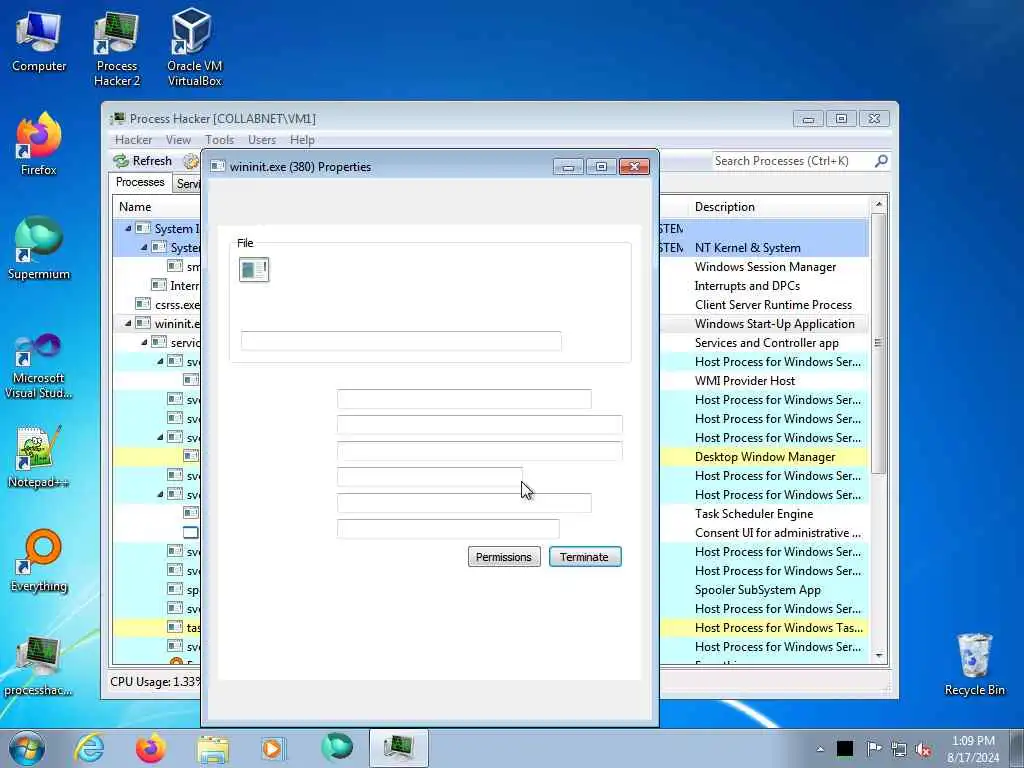Switch to the Services tab
The image size is (1024, 768).
[x=187, y=184]
